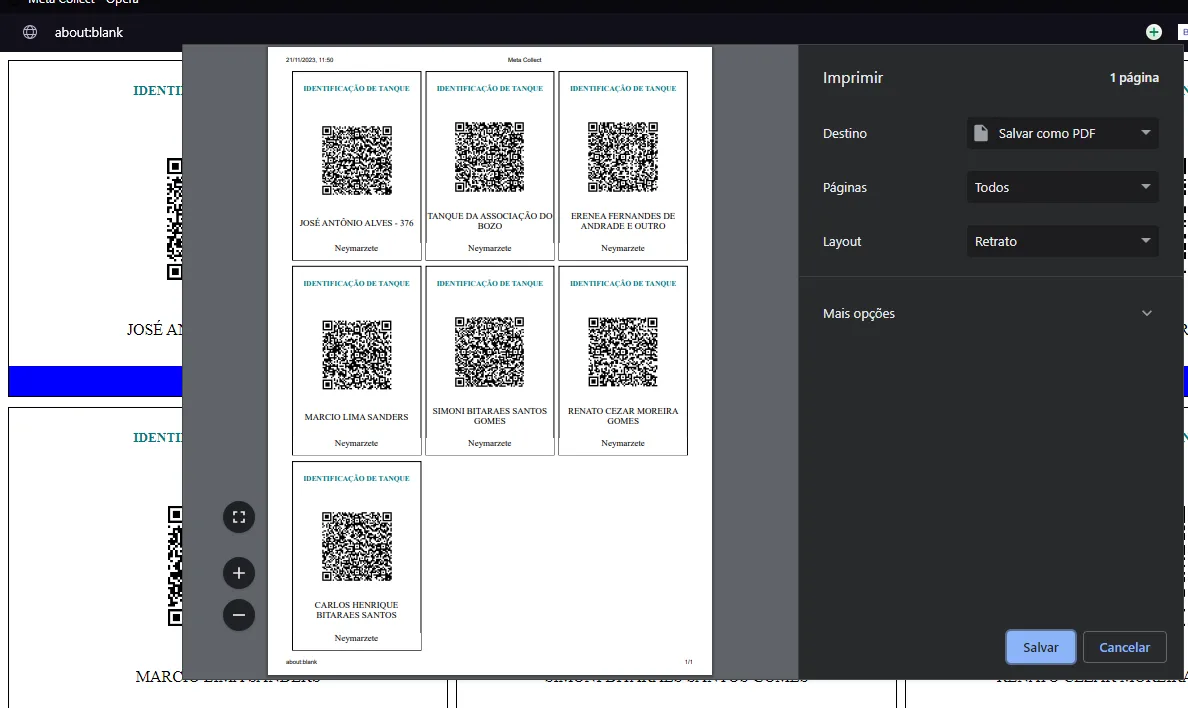This screenshot has width=1188, height=708.
Task: Click the '1 página' page count text
Action: point(1134,77)
